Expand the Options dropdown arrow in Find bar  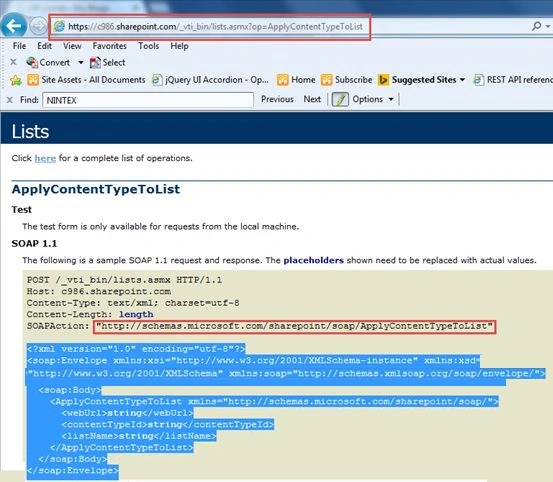pos(391,99)
